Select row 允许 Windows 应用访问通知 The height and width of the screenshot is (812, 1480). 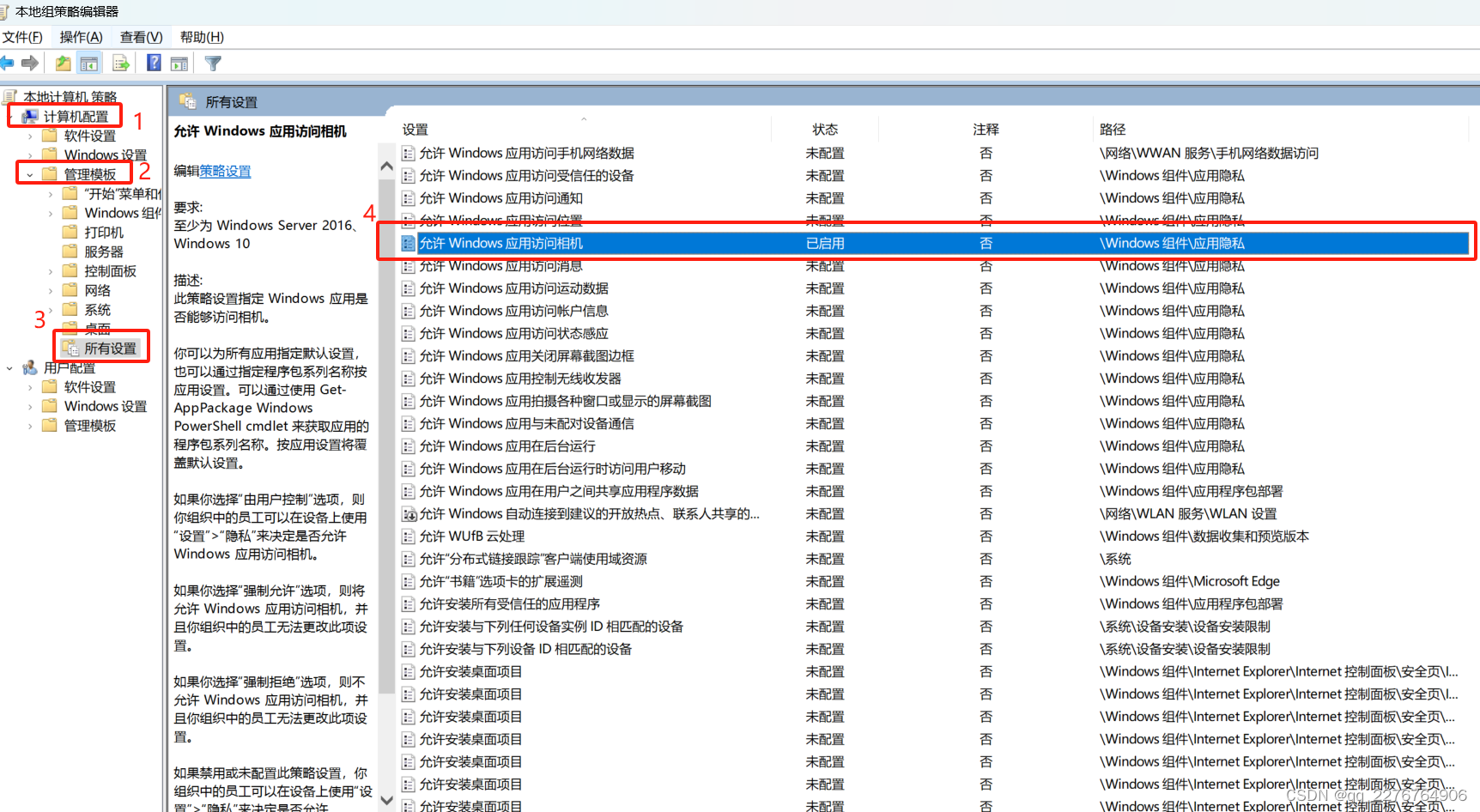pyautogui.click(x=934, y=198)
